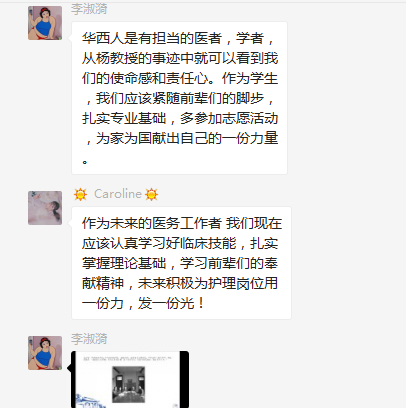
Task: Open 李淑漪's avatar beside the first text message
Action: point(45,23)
